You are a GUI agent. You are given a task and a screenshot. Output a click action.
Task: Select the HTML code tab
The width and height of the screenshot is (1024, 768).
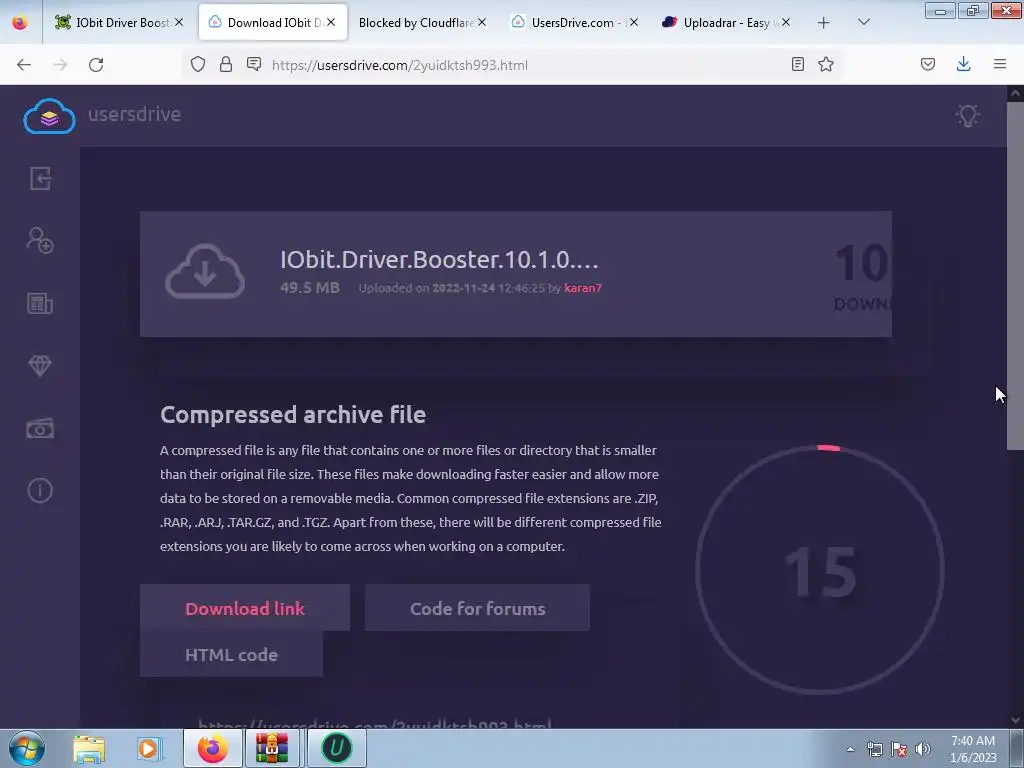231,654
